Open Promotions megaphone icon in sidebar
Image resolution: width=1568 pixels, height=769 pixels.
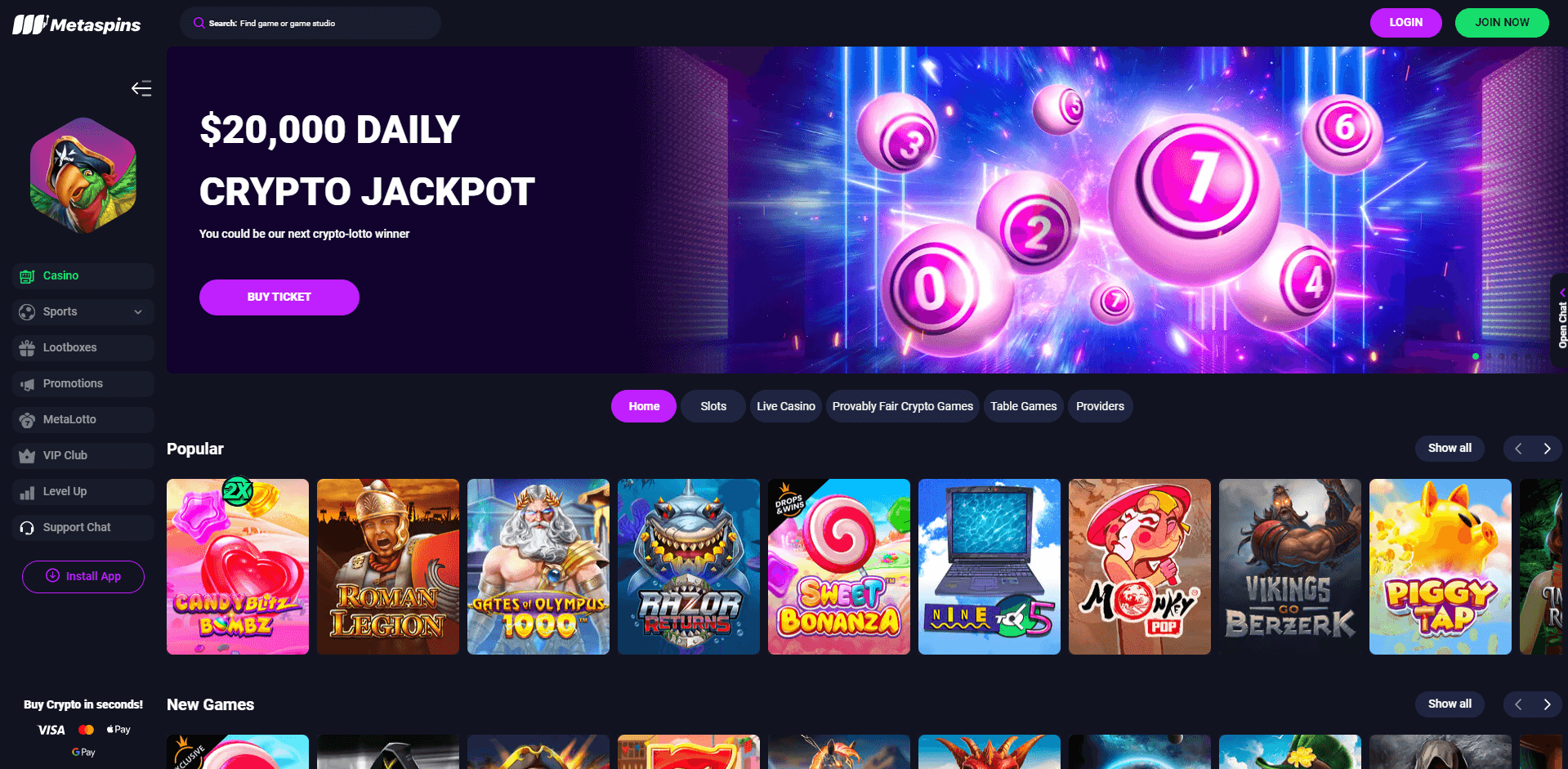point(27,384)
